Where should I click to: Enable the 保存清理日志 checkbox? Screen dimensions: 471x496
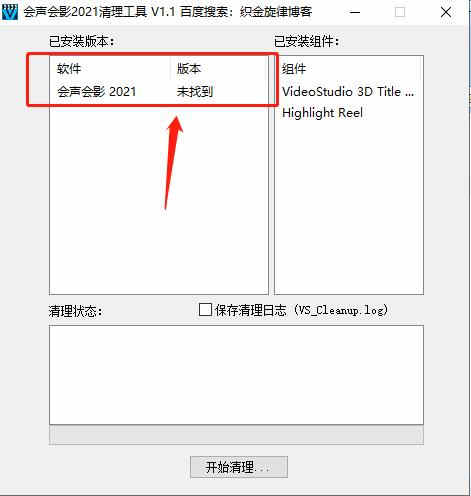pos(205,310)
